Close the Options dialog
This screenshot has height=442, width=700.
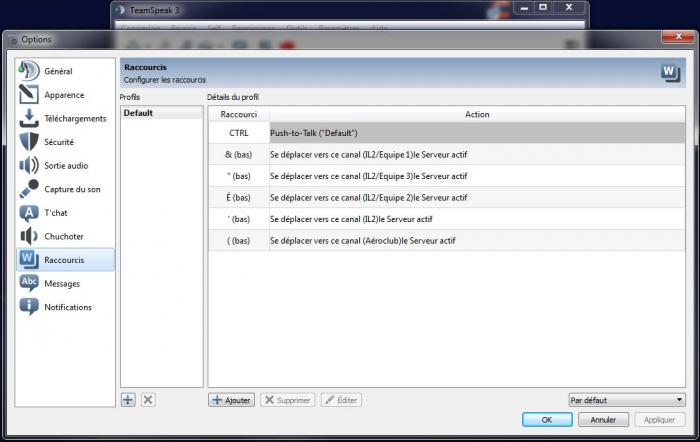click(x=679, y=36)
